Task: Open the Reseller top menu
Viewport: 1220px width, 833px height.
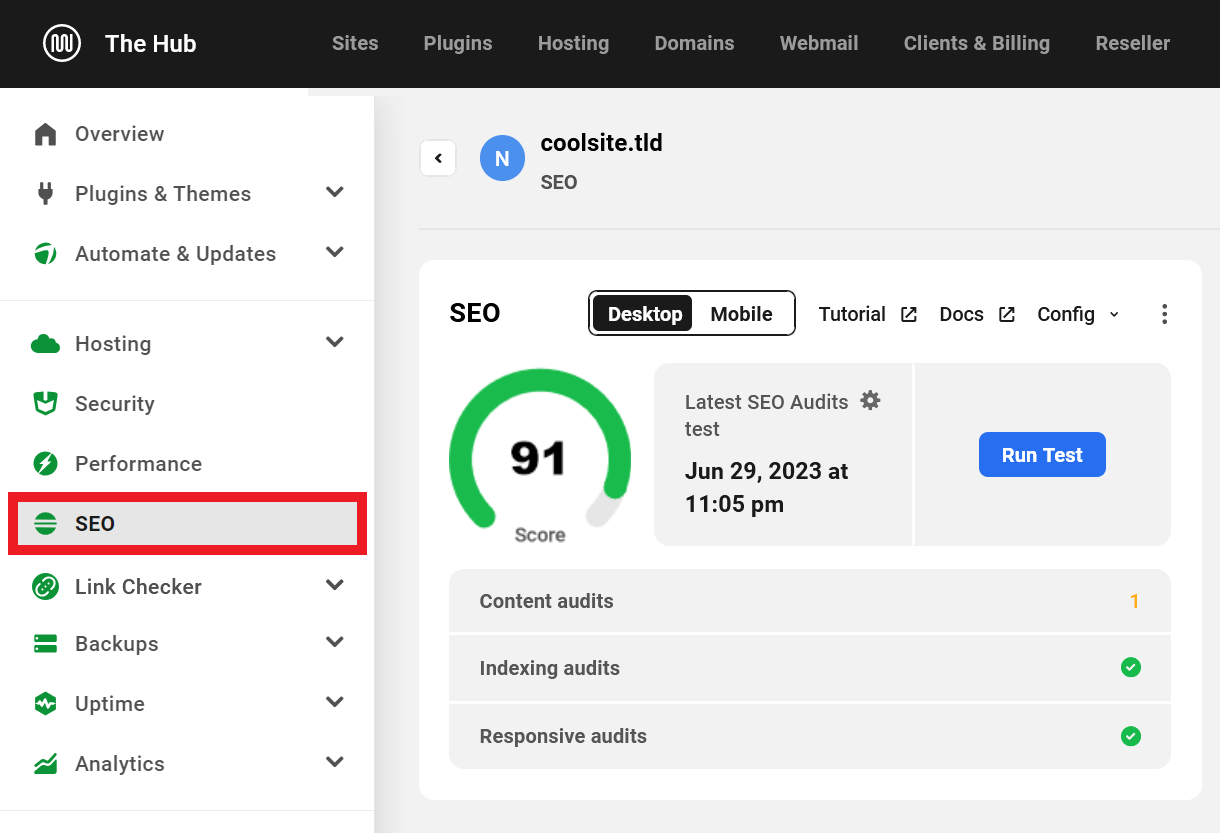Action: [1132, 43]
